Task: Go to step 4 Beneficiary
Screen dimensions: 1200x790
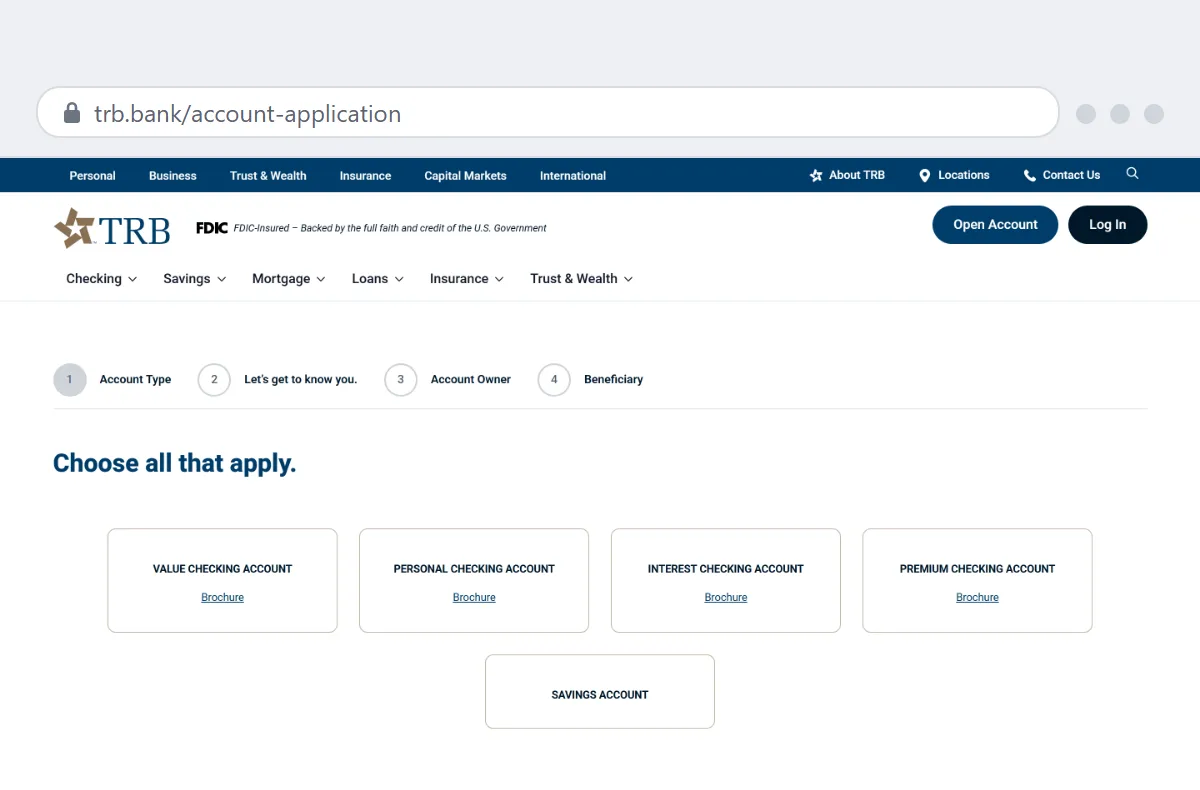Action: [x=590, y=380]
